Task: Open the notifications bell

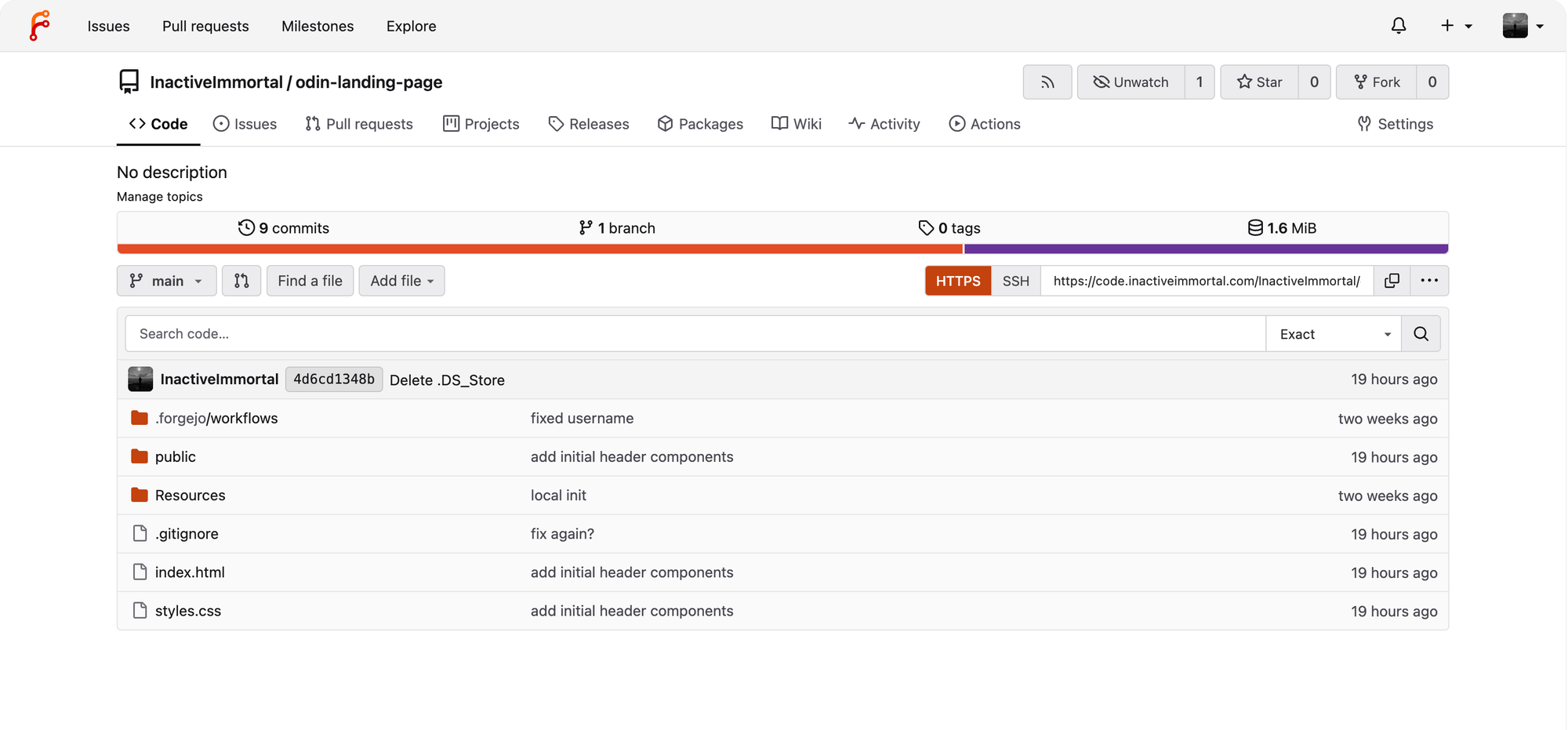Action: (1398, 26)
